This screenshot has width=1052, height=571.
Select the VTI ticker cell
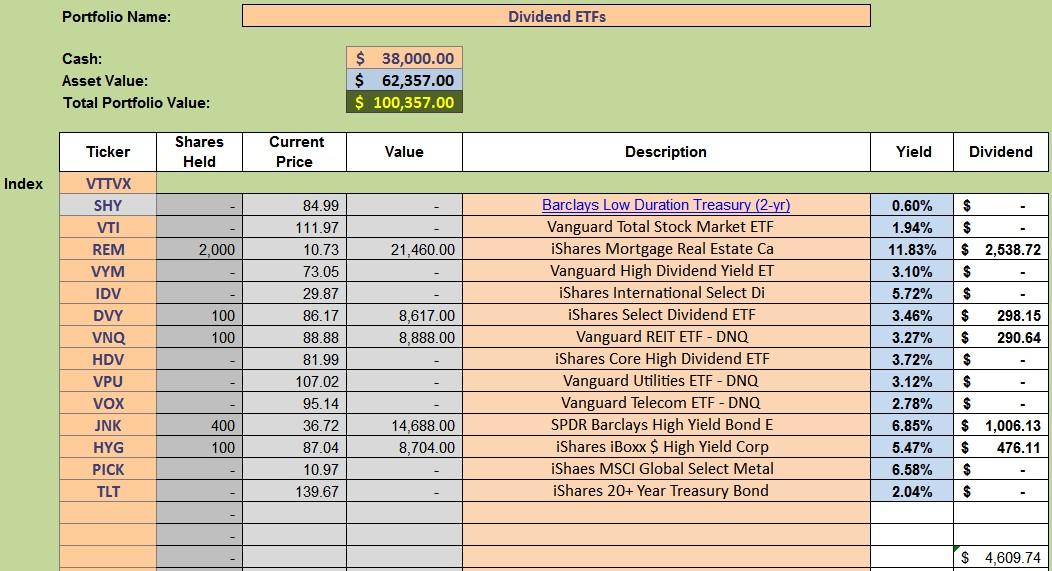click(x=107, y=227)
